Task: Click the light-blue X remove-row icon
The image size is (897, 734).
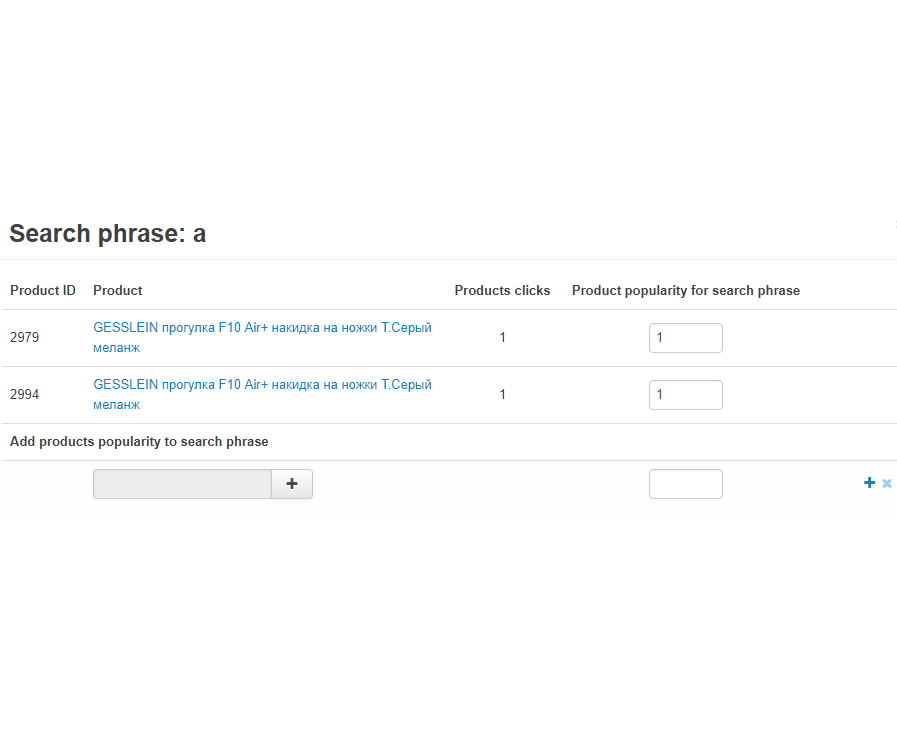Action: click(887, 484)
